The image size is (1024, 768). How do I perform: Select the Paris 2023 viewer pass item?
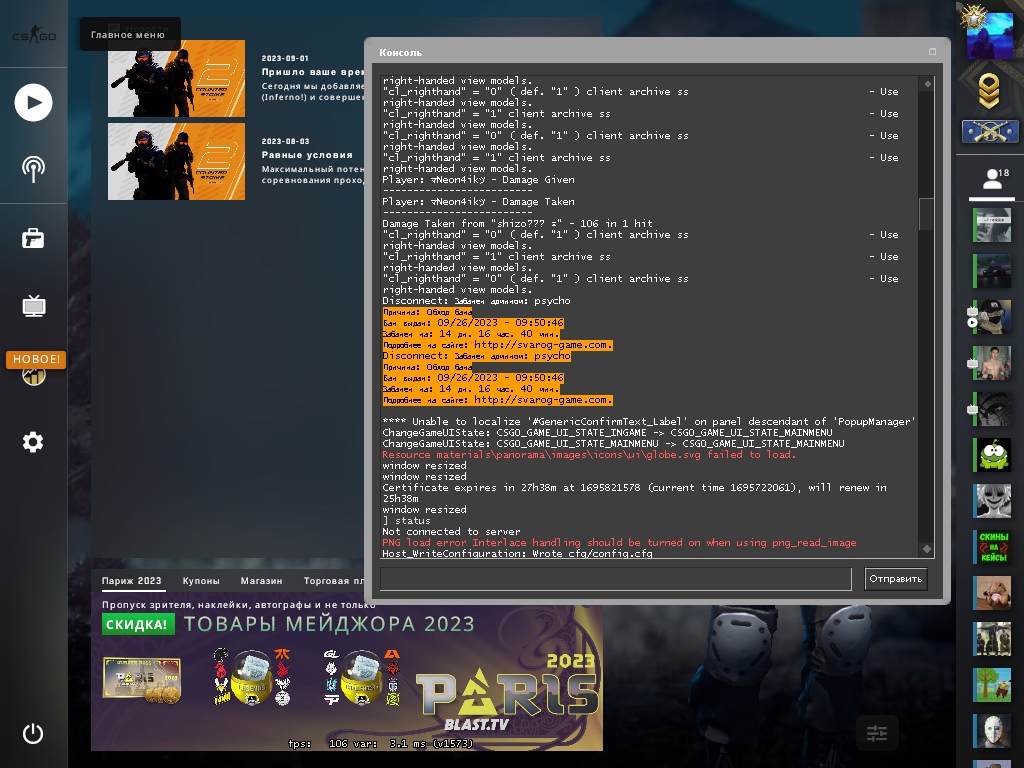pos(142,681)
